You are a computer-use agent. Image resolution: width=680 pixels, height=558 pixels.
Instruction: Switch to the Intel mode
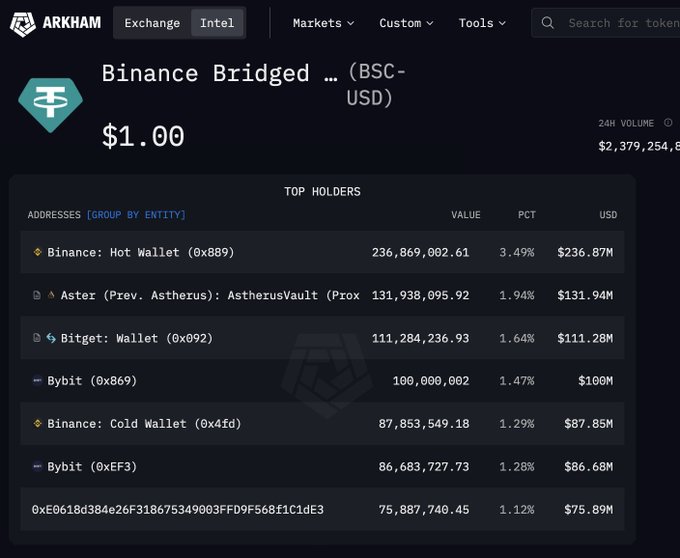click(217, 23)
